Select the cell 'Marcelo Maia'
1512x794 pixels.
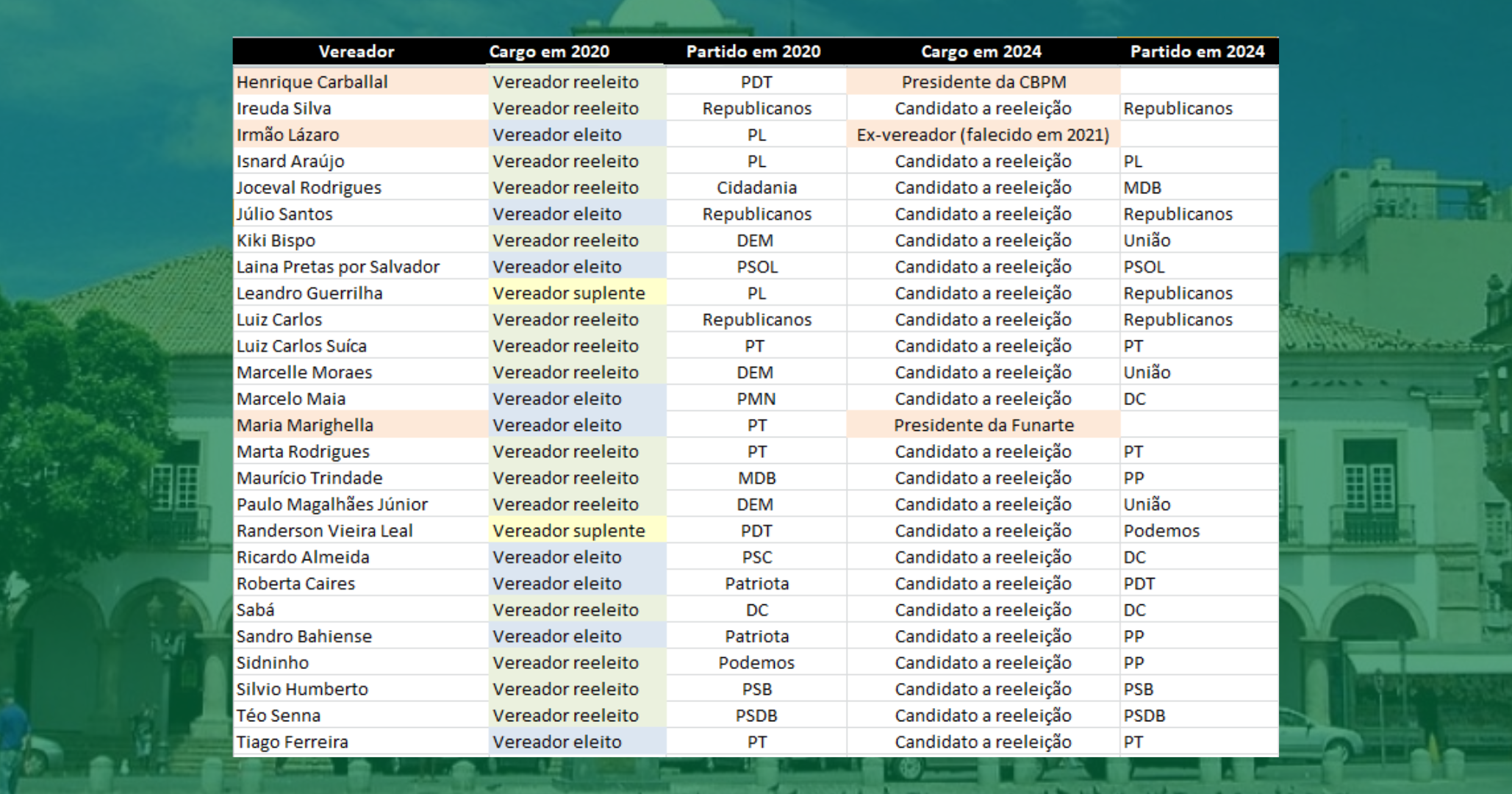tap(360, 399)
